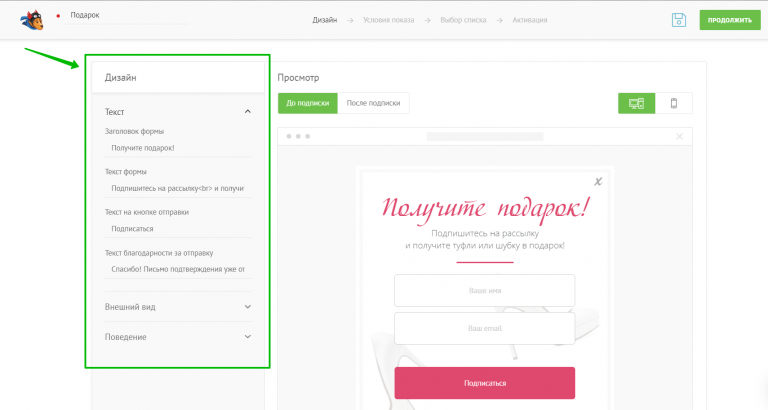The image size is (768, 410).
Task: Go to Дизайн step
Action: [x=325, y=20]
